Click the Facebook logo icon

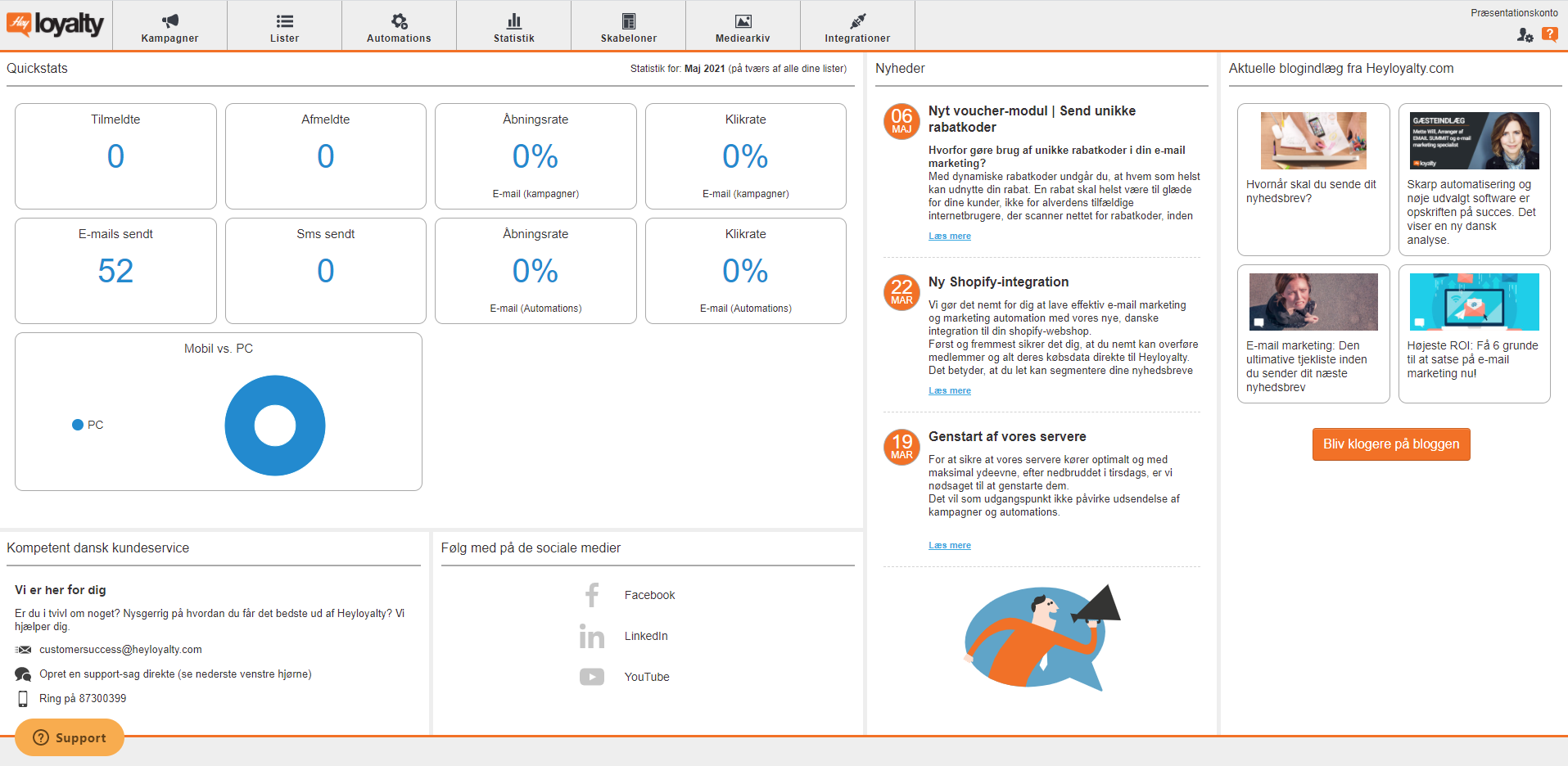point(592,595)
